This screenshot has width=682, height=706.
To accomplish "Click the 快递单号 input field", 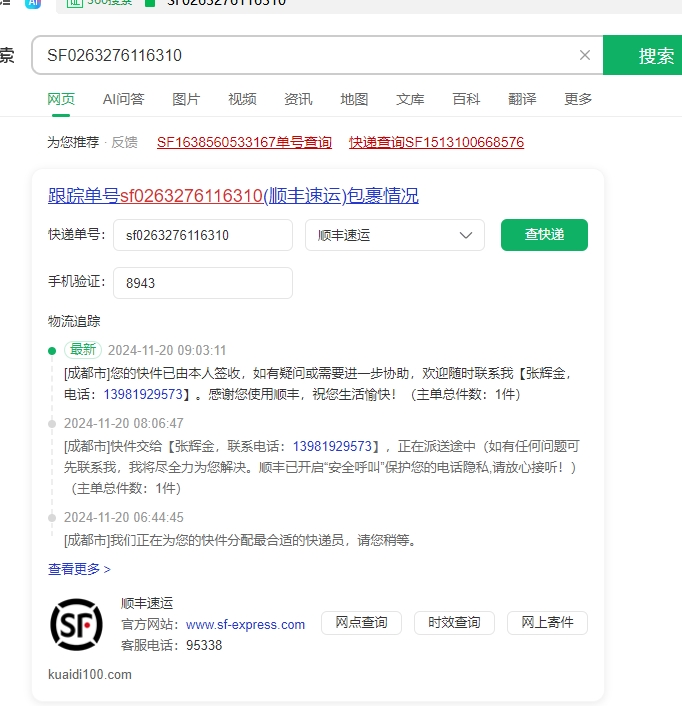I will [203, 235].
